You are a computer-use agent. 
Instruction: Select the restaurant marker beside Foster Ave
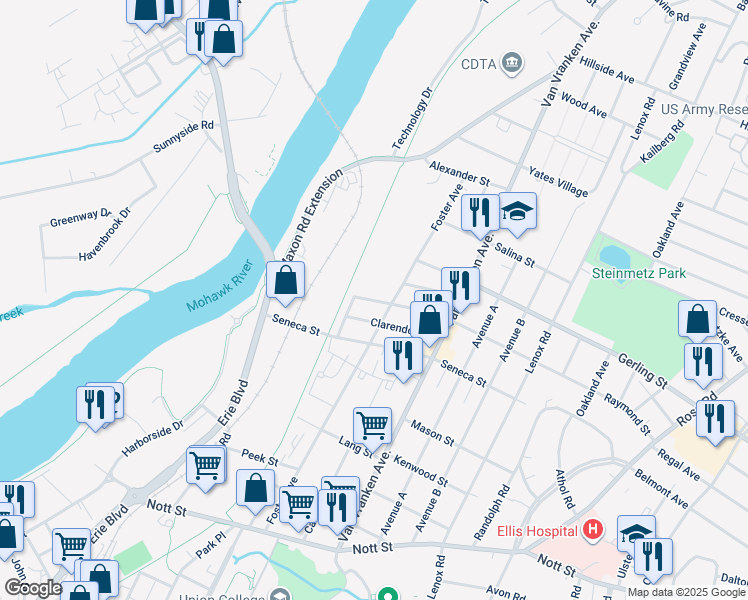coord(480,215)
